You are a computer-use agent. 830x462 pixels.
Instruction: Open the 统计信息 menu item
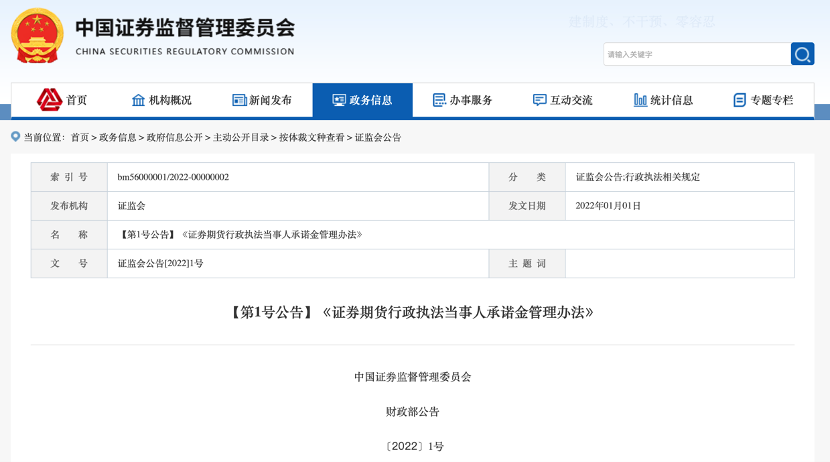coord(671,100)
